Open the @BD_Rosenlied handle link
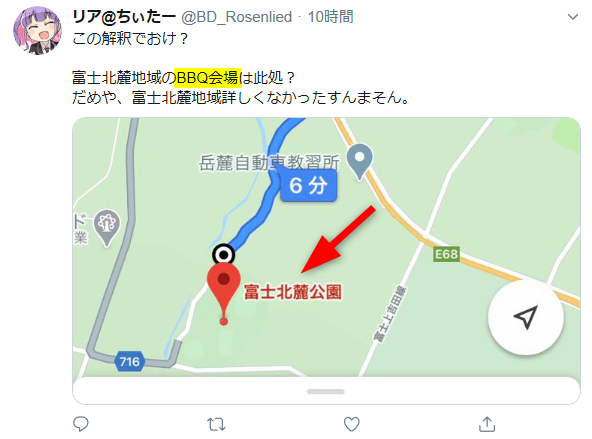The image size is (592, 439). point(237,17)
